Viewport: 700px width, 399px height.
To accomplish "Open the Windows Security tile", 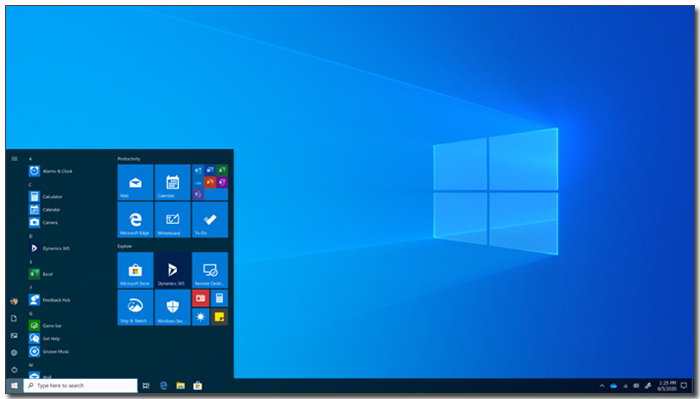I will click(173, 308).
